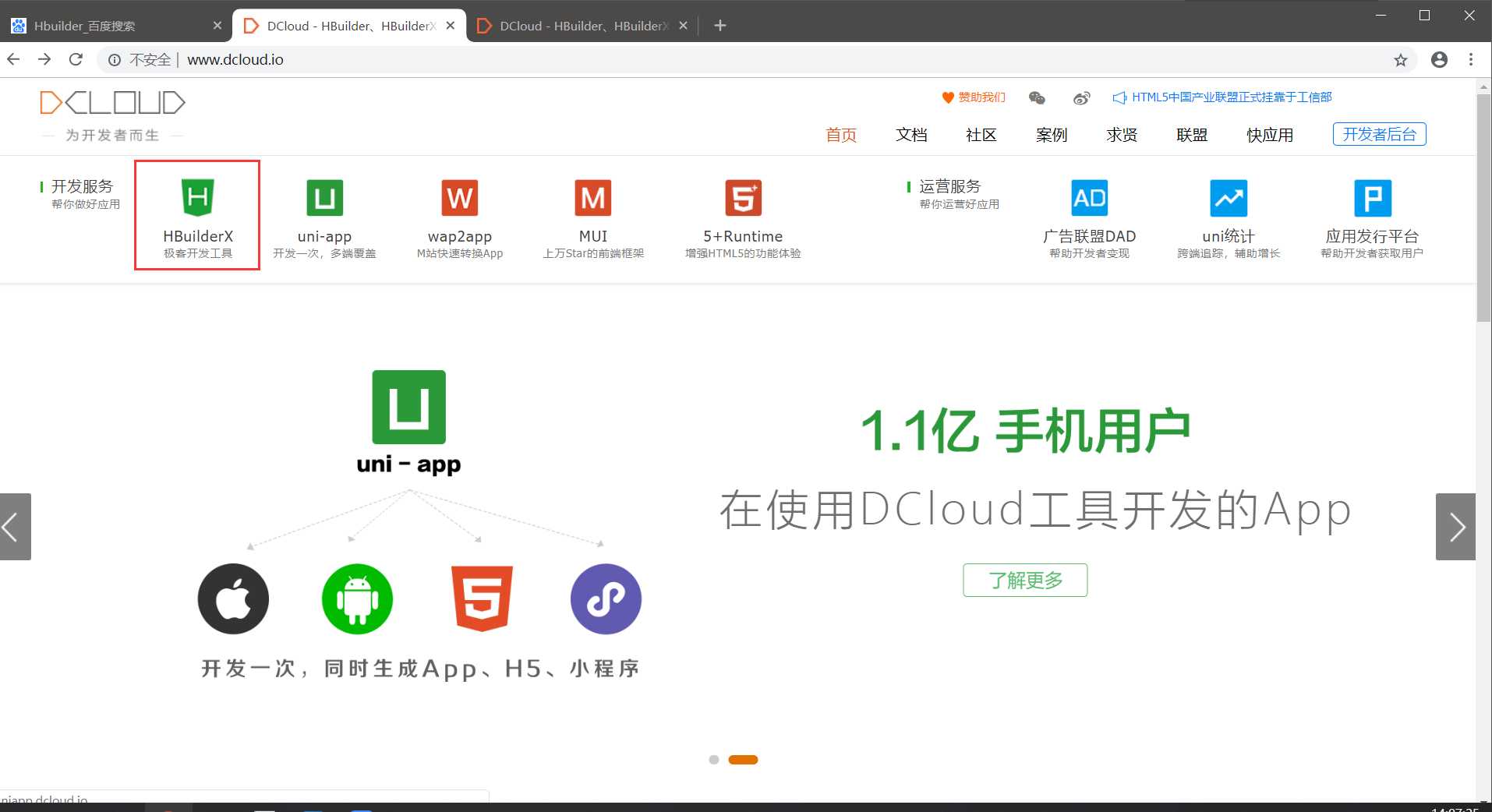
Task: Click the 不安全 site info icon
Action: tap(115, 60)
